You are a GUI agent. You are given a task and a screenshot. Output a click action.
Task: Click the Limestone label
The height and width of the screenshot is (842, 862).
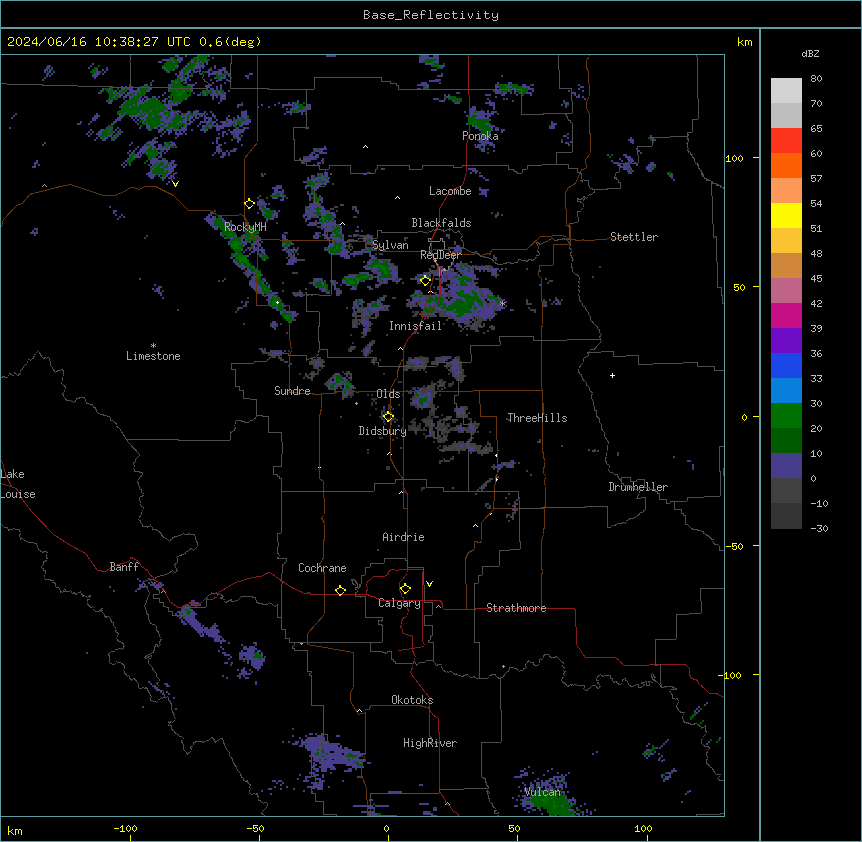pos(153,356)
